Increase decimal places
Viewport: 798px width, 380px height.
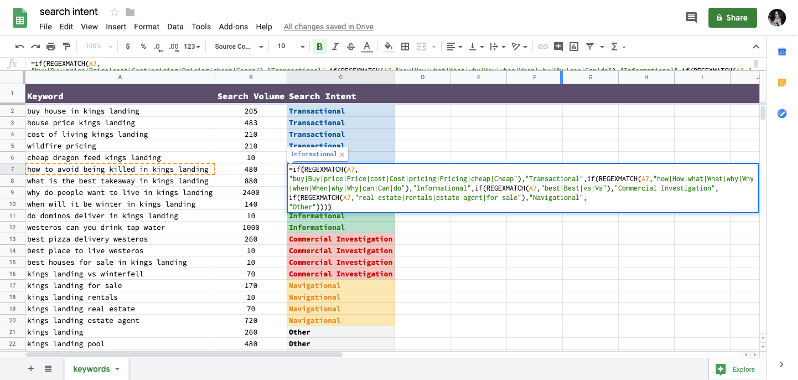[x=174, y=47]
